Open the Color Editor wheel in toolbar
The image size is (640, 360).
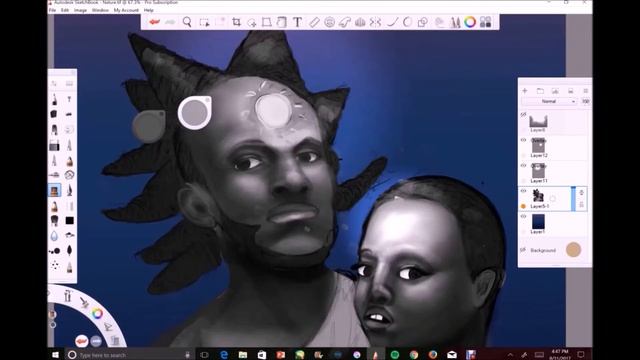470,22
